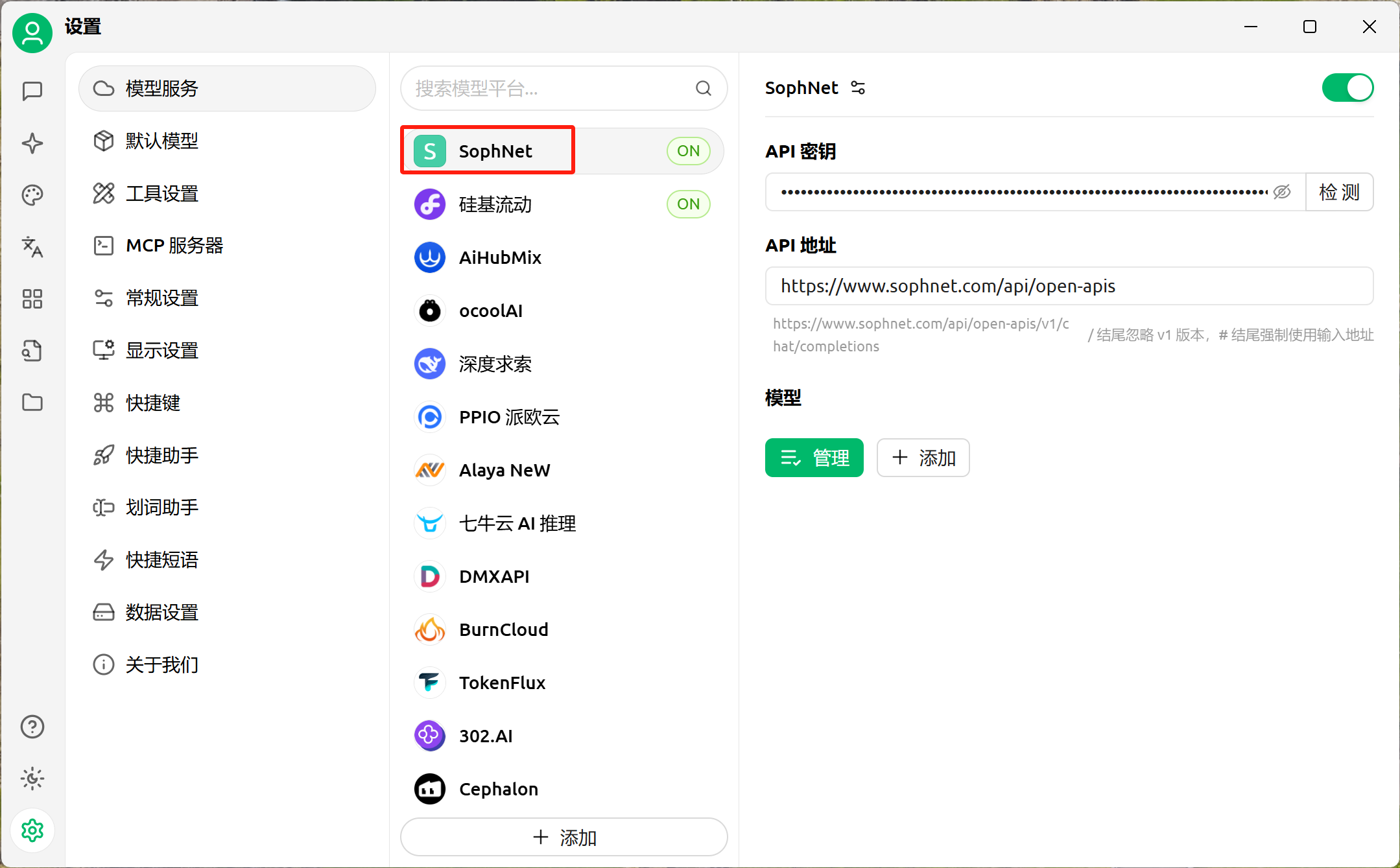Open 关于我们 settings menu
This screenshot has width=1400, height=868.
(x=227, y=664)
